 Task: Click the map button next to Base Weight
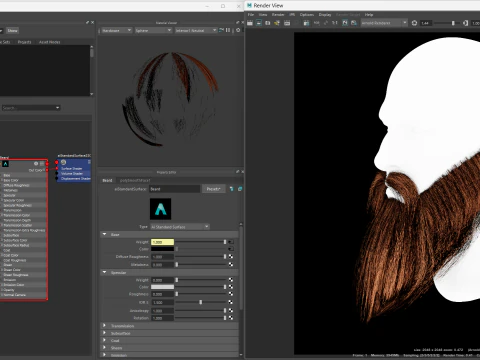pos(231,242)
